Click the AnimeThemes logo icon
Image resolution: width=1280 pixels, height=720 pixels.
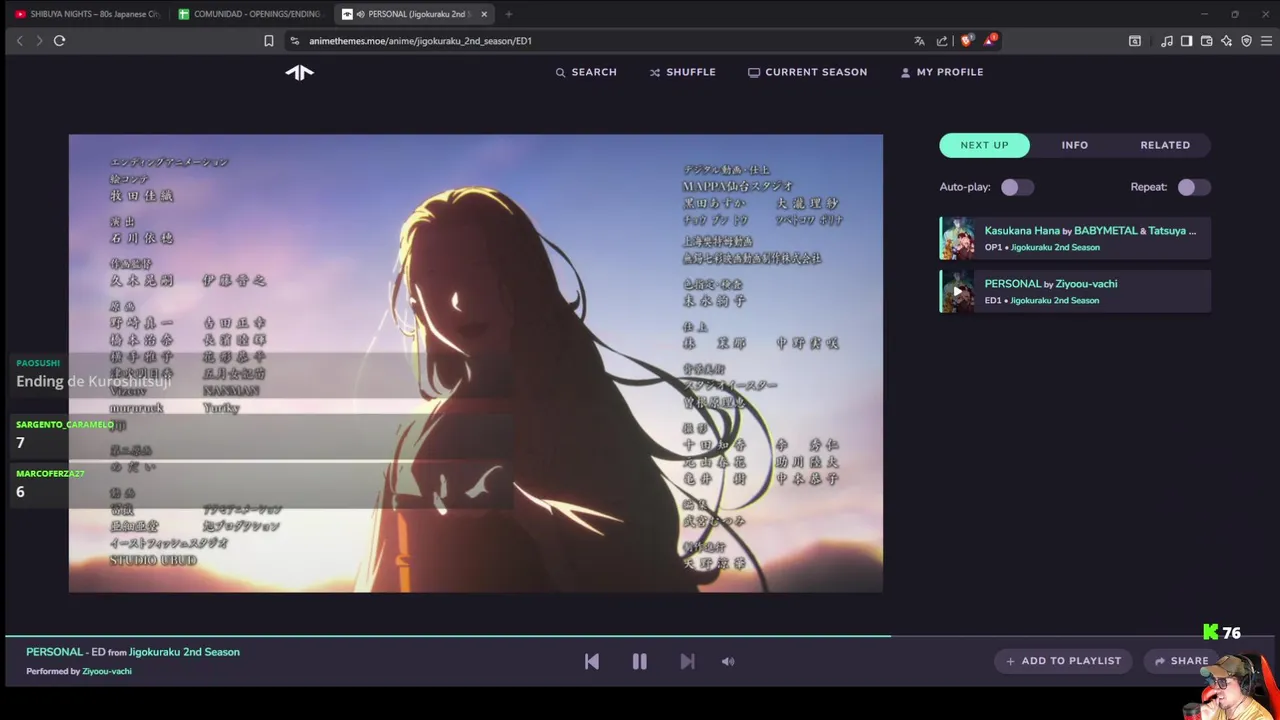pos(299,72)
